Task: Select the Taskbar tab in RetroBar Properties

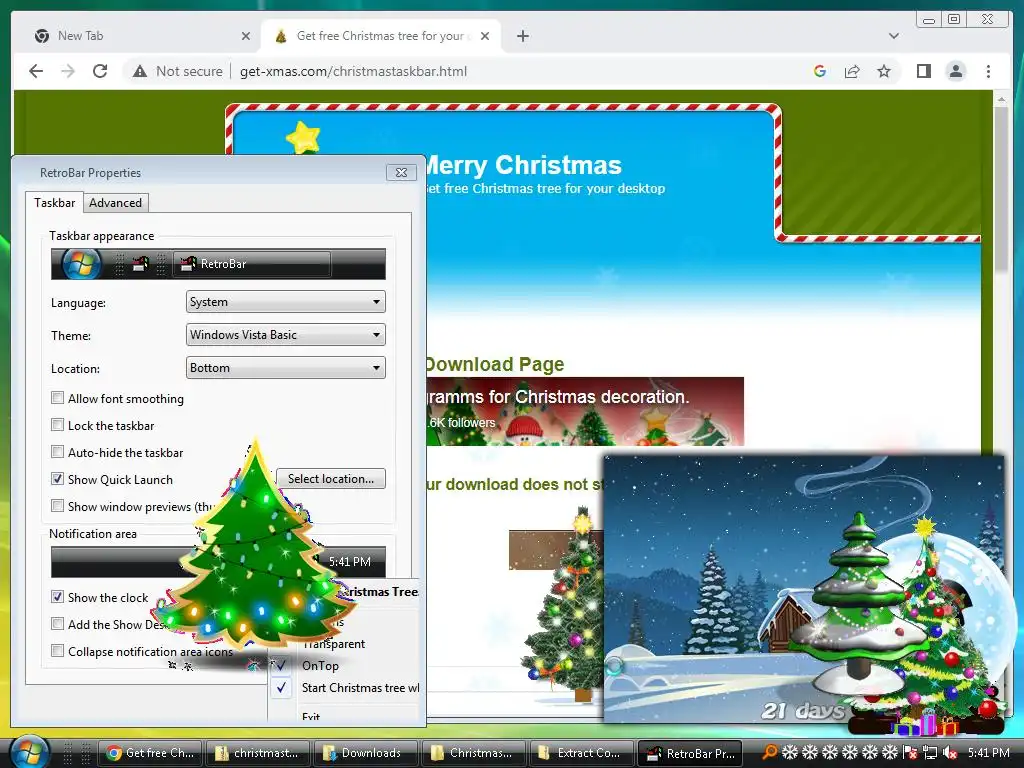Action: click(x=54, y=202)
